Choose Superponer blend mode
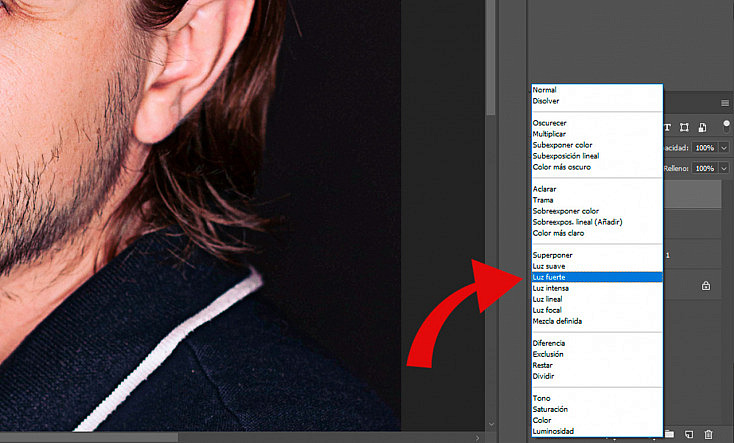Screen dimensions: 734x443 point(597,255)
